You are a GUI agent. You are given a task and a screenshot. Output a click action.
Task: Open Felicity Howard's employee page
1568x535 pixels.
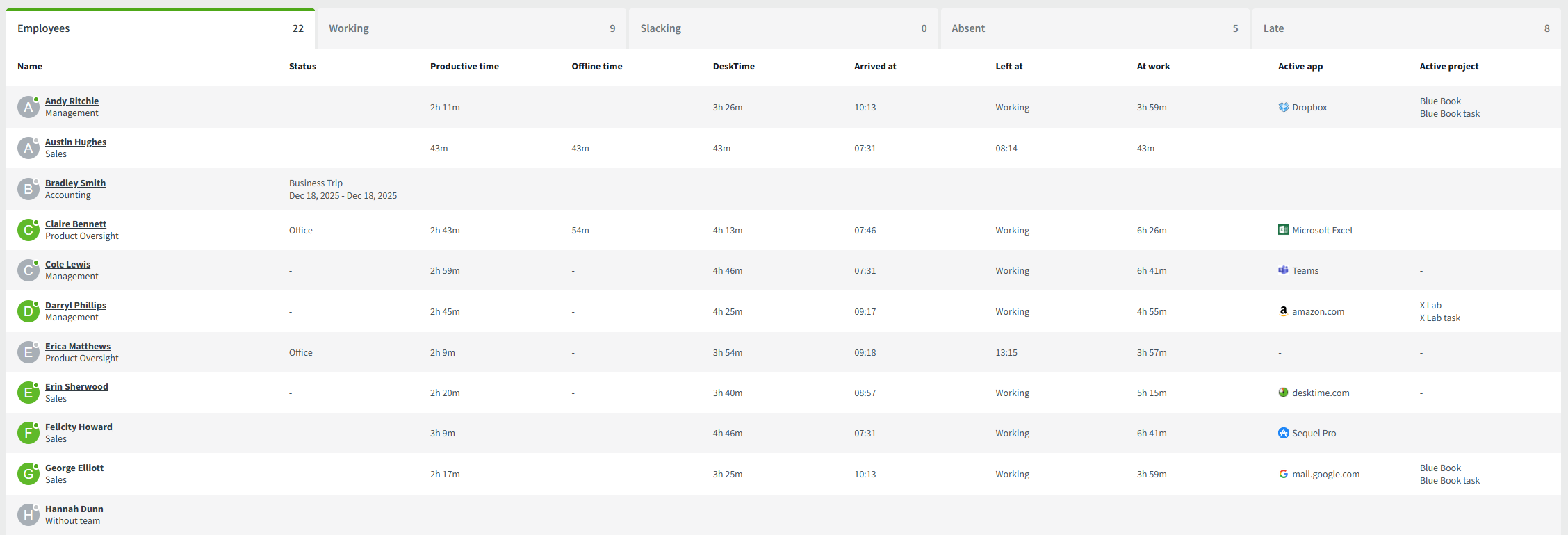79,427
